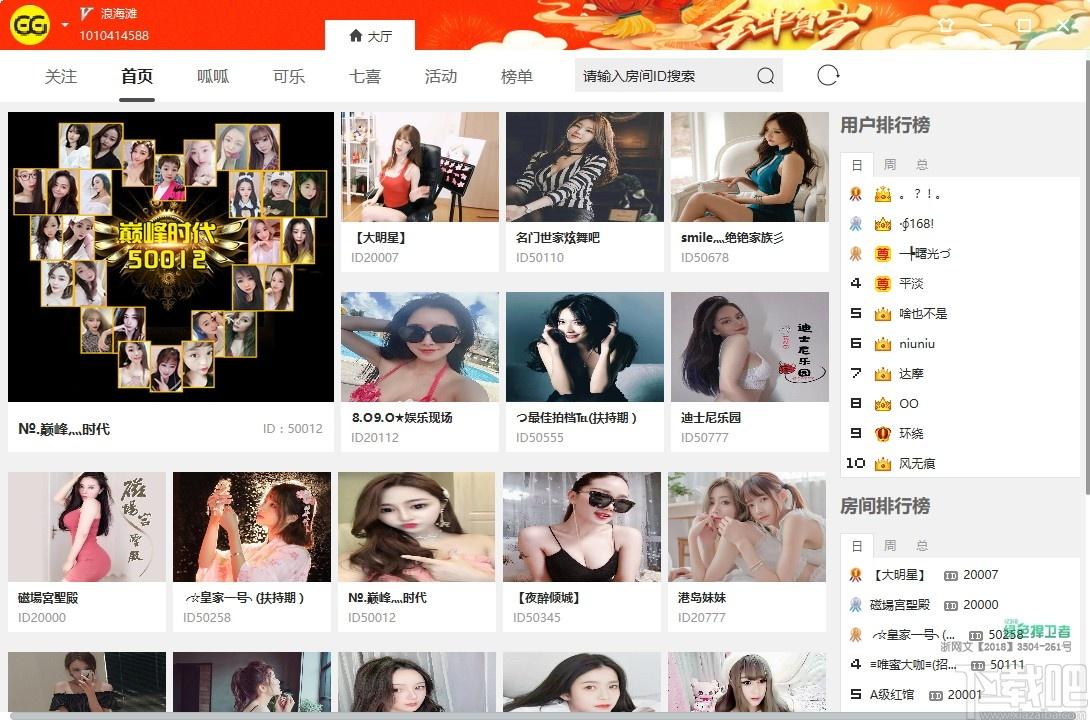
Task: Open the skin changer shirt icon
Action: click(x=945, y=25)
